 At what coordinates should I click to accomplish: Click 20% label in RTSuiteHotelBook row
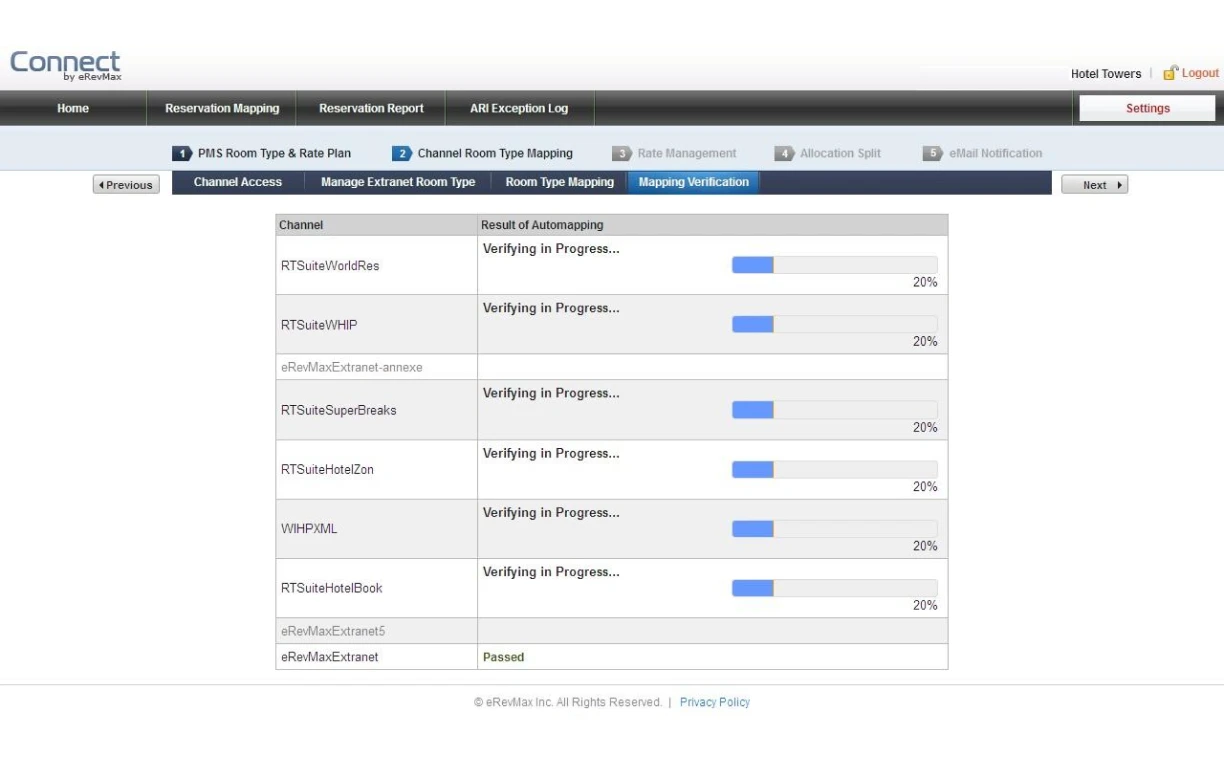pyautogui.click(x=925, y=606)
